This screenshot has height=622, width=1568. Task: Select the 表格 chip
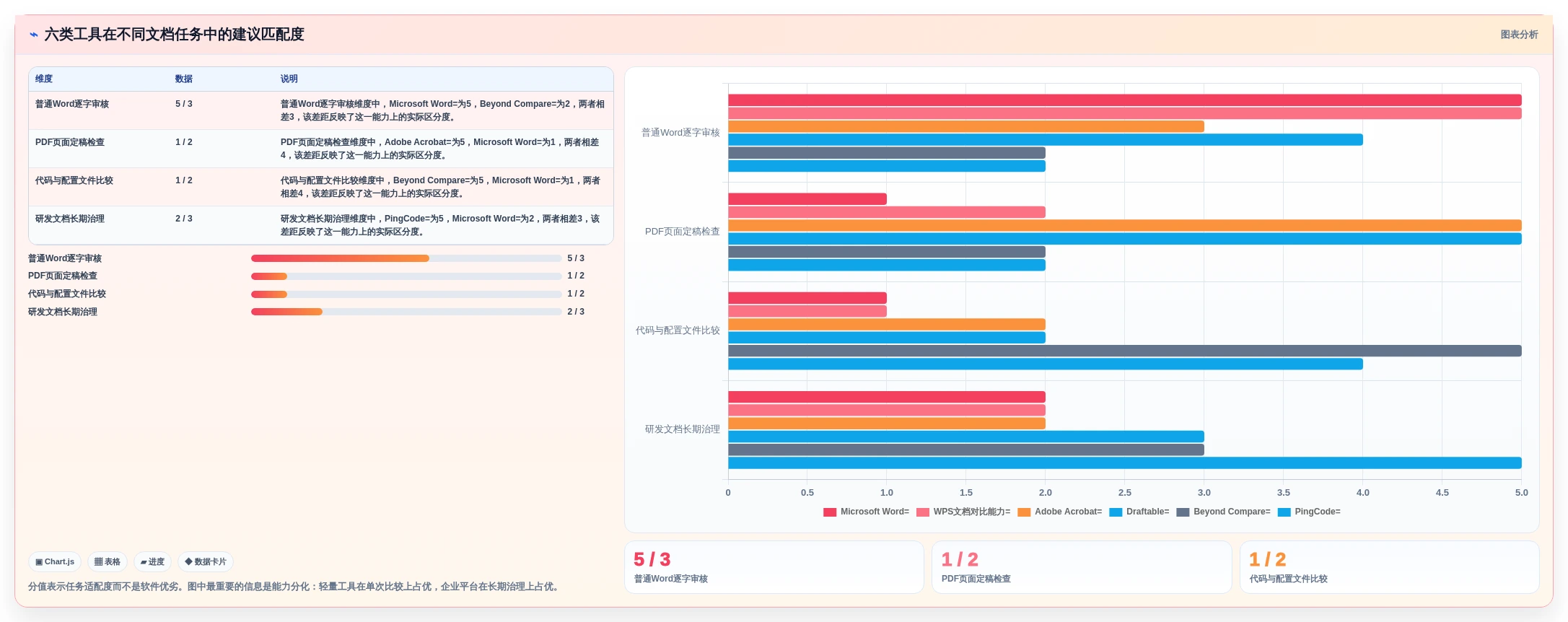(x=108, y=561)
